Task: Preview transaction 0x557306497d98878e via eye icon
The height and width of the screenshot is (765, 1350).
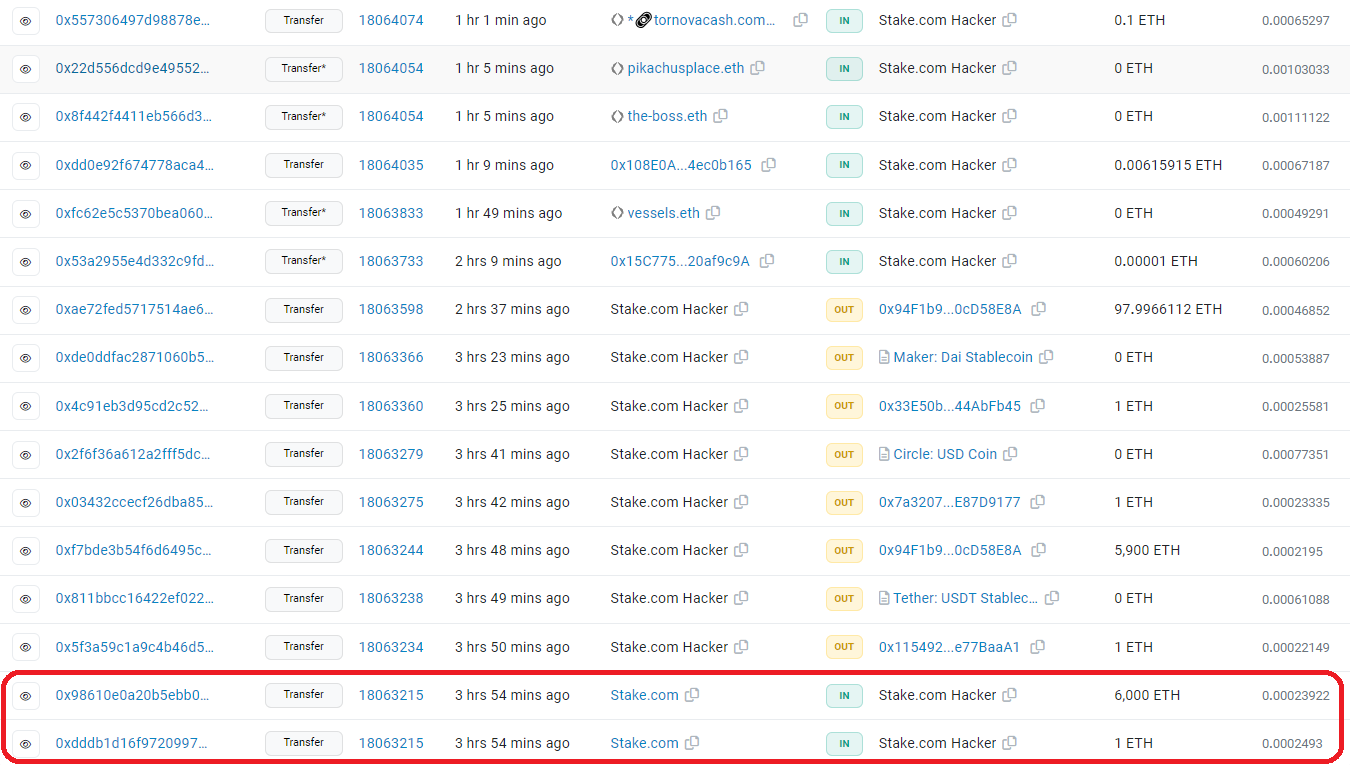Action: 26,20
